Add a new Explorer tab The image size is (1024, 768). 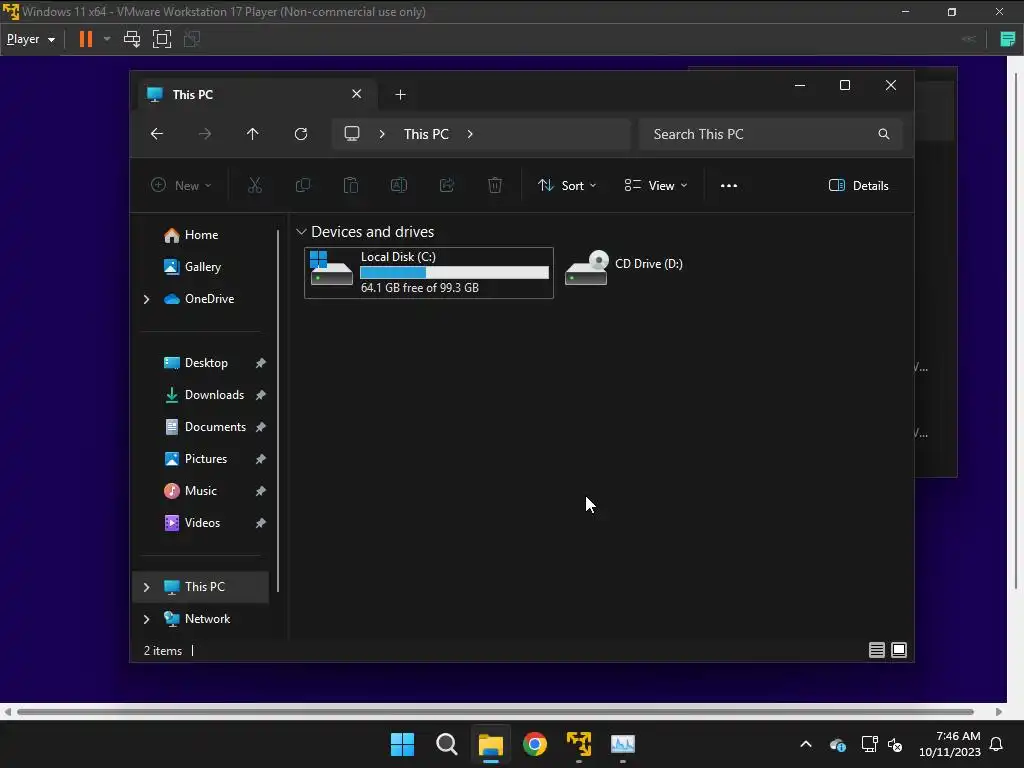pyautogui.click(x=400, y=95)
